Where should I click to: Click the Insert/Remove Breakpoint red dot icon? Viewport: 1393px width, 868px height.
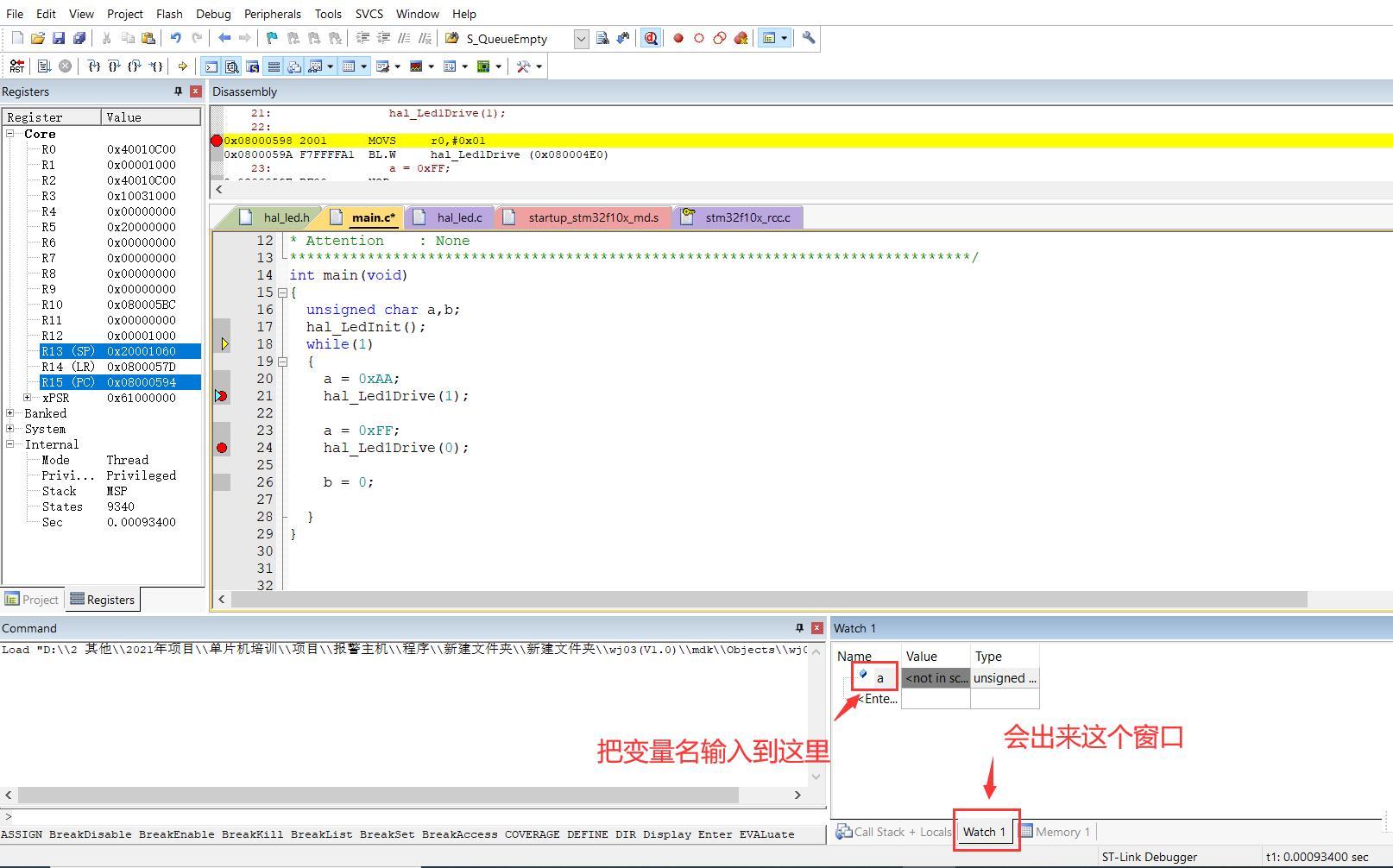tap(678, 38)
